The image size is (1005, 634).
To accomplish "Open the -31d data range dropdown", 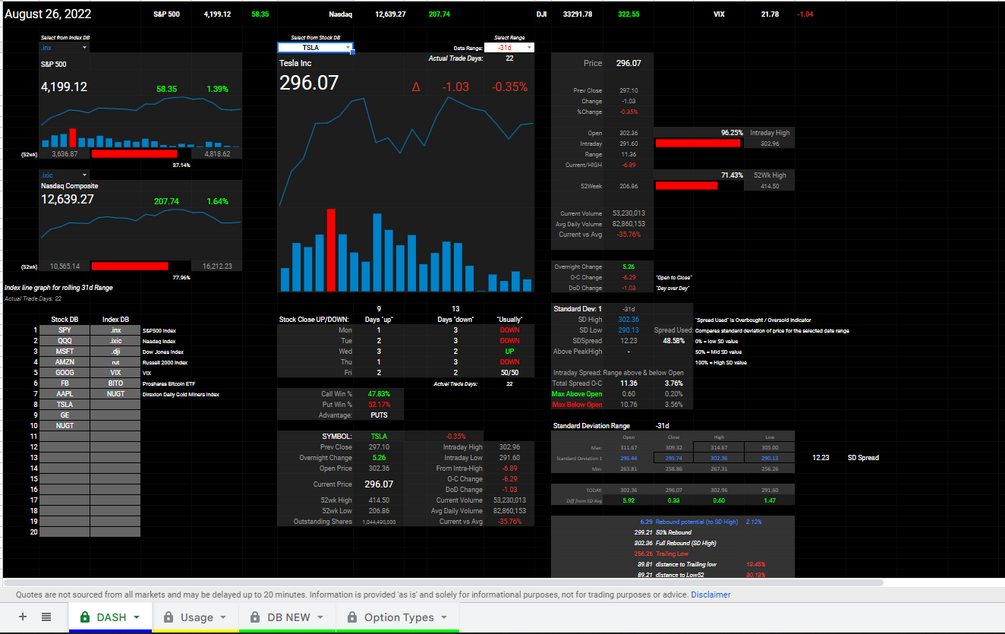I will click(x=529, y=47).
